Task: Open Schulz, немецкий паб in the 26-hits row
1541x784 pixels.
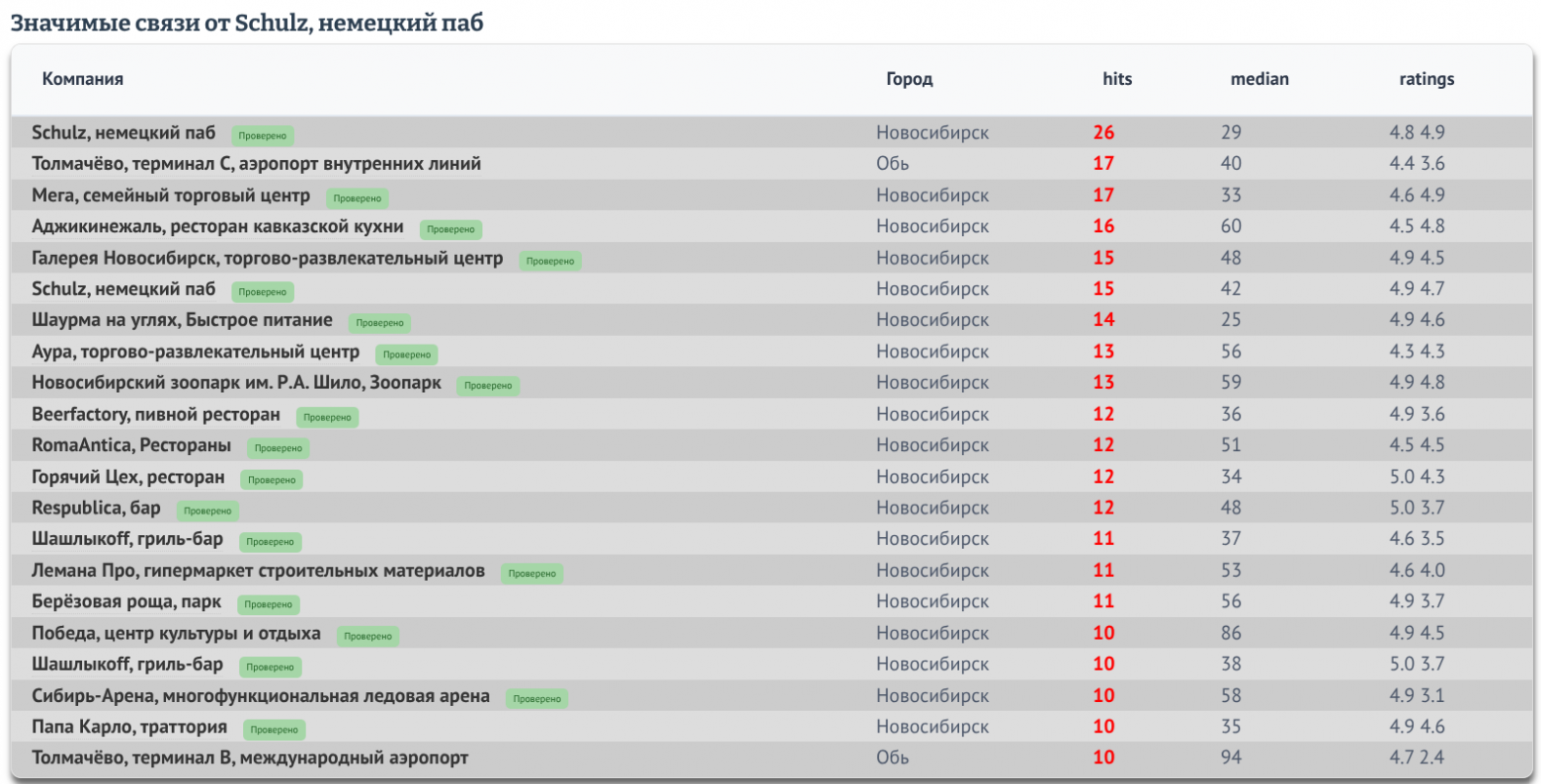Action: 123,132
